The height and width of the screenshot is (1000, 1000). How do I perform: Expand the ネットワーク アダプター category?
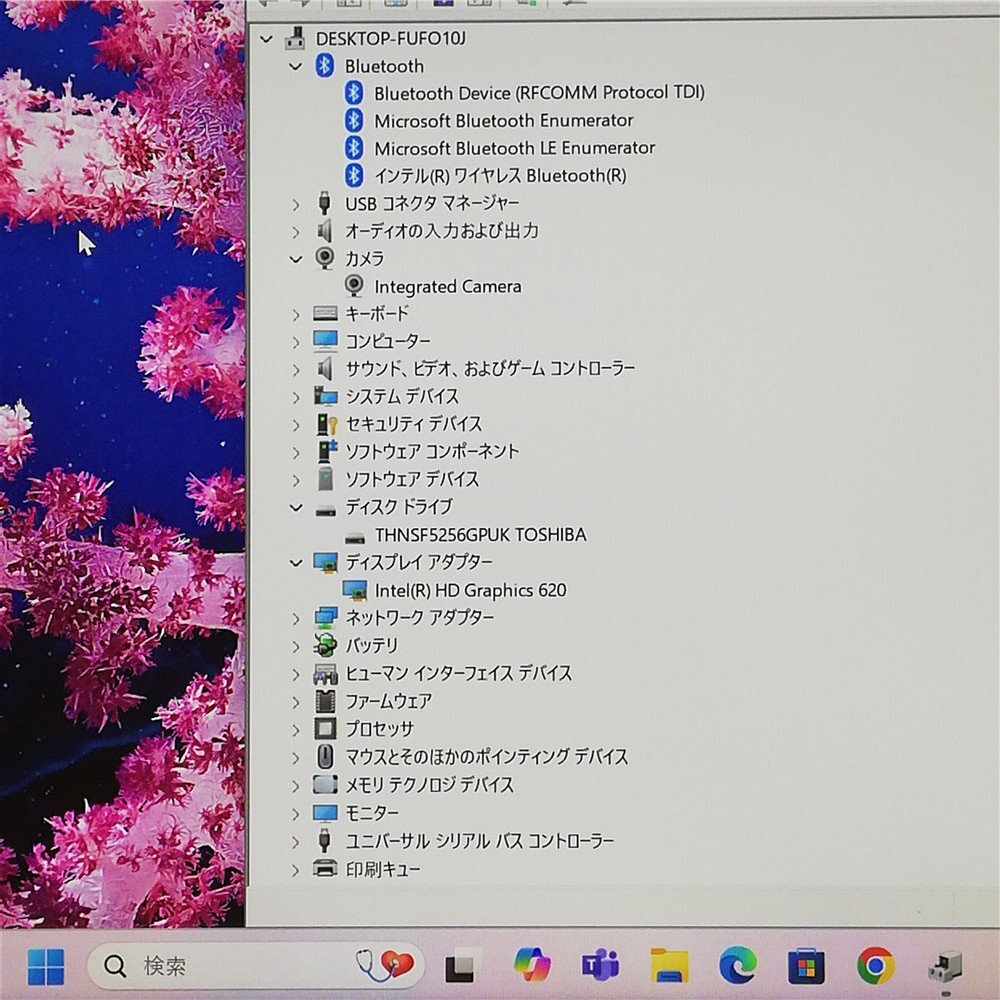pyautogui.click(x=295, y=618)
